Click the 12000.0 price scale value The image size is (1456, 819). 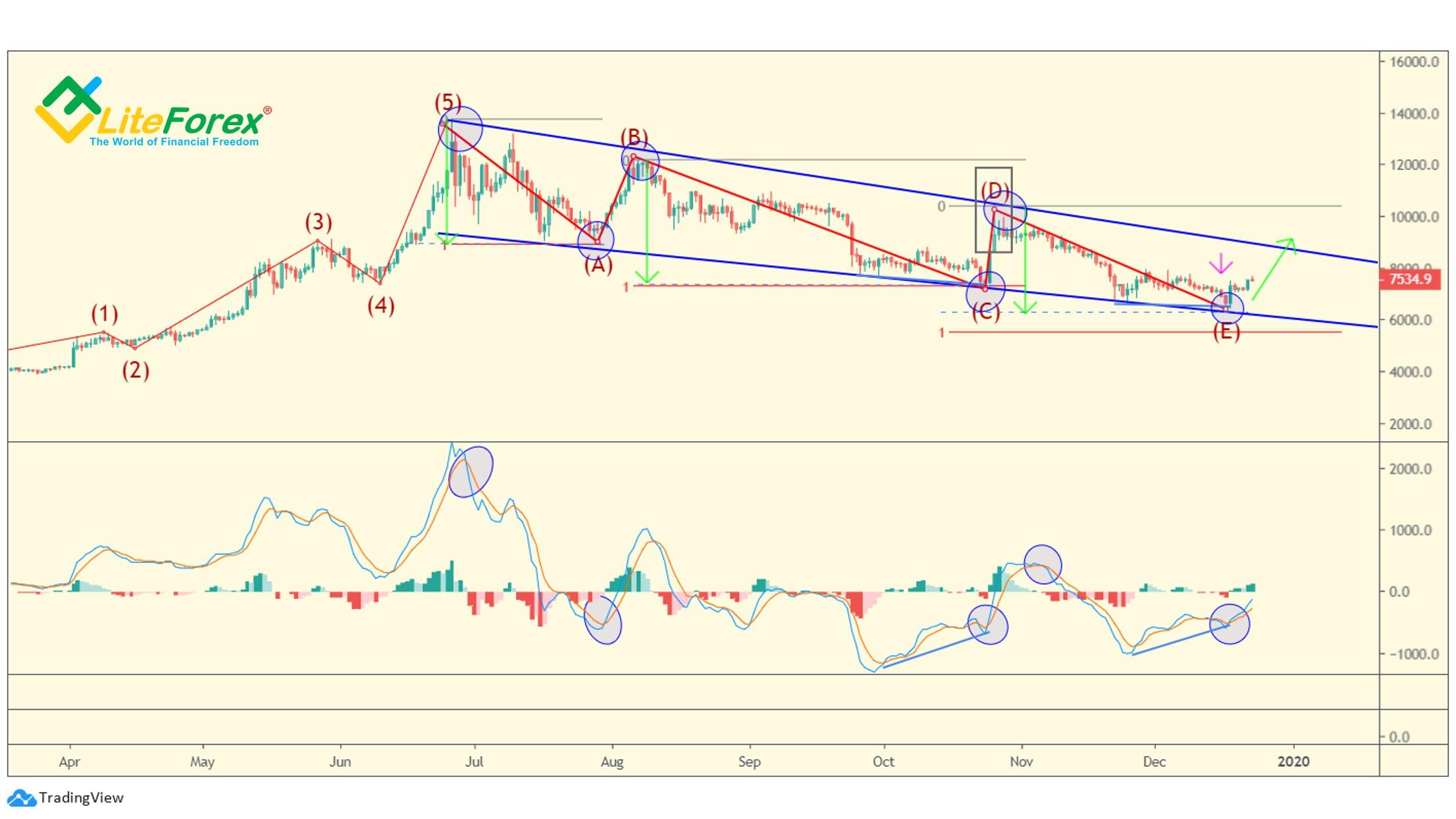(1414, 165)
